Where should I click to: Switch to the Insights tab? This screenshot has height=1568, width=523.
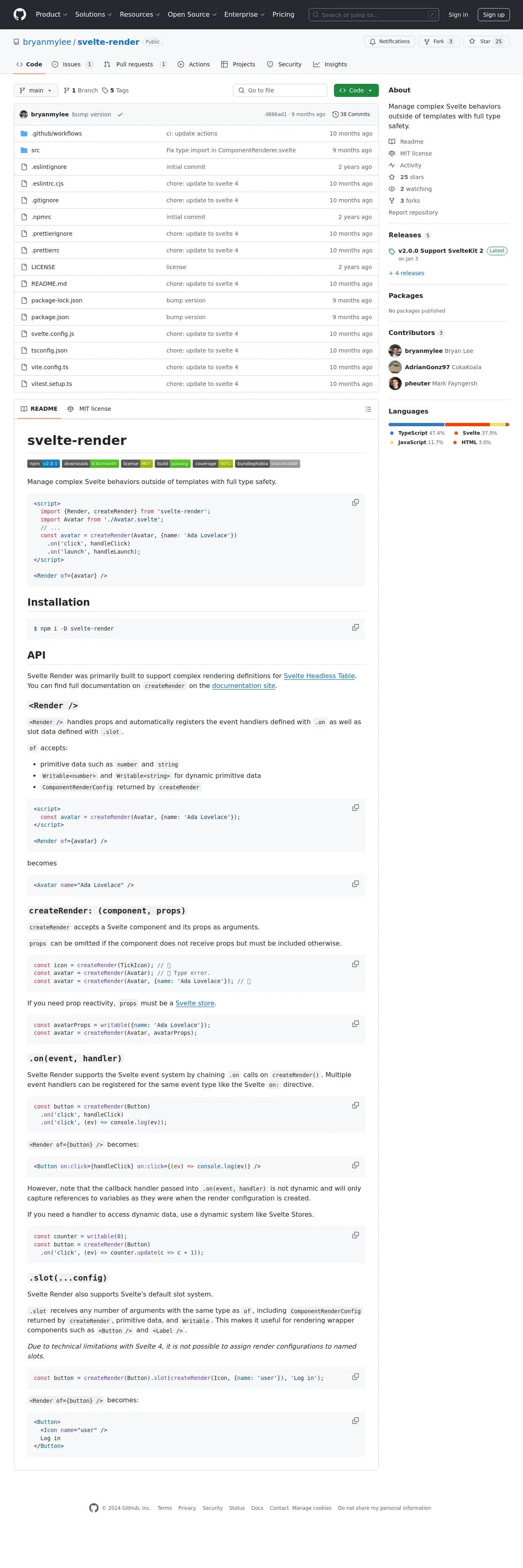coord(330,65)
